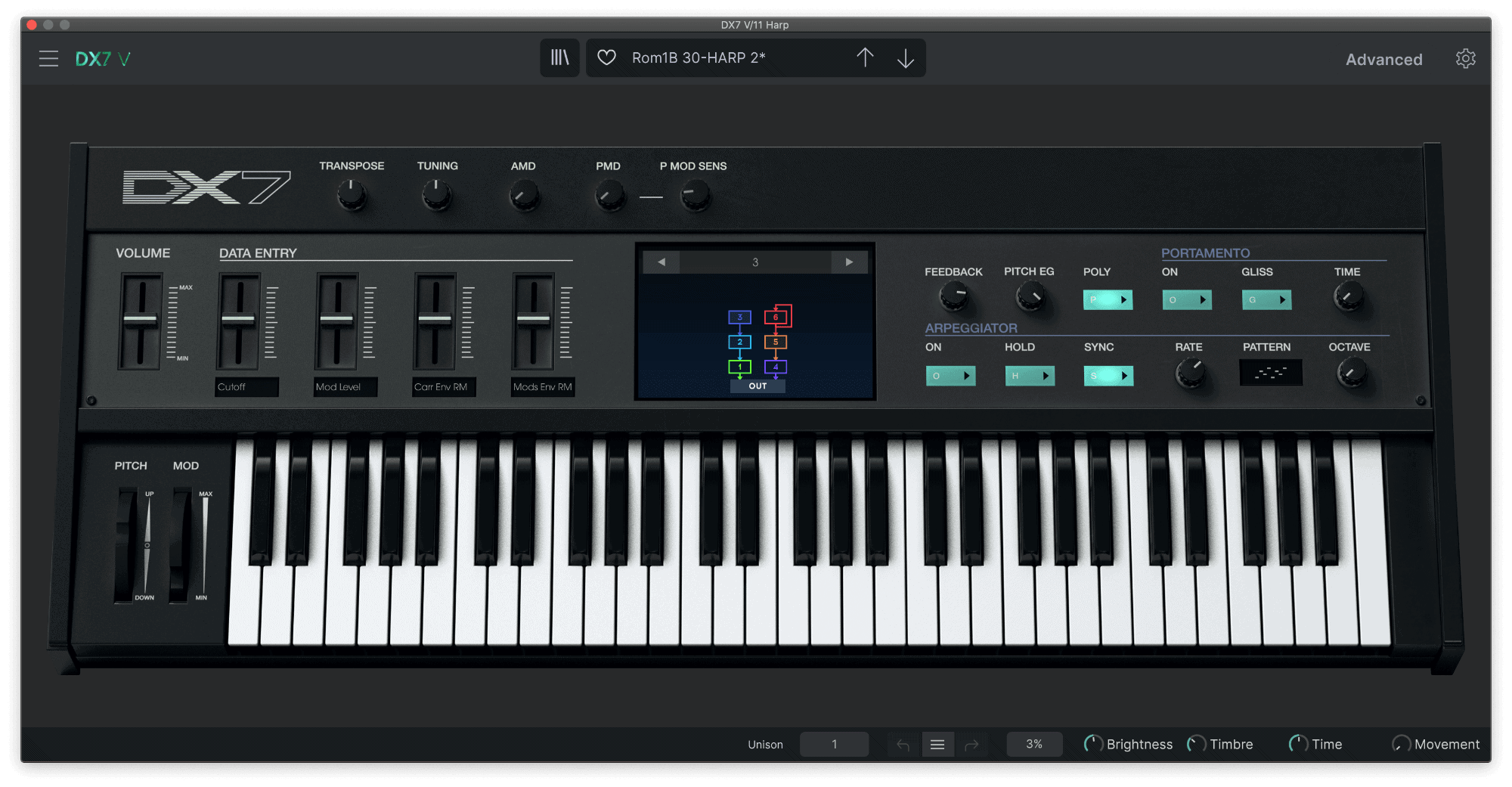Toggle the Poly switch

click(1108, 299)
